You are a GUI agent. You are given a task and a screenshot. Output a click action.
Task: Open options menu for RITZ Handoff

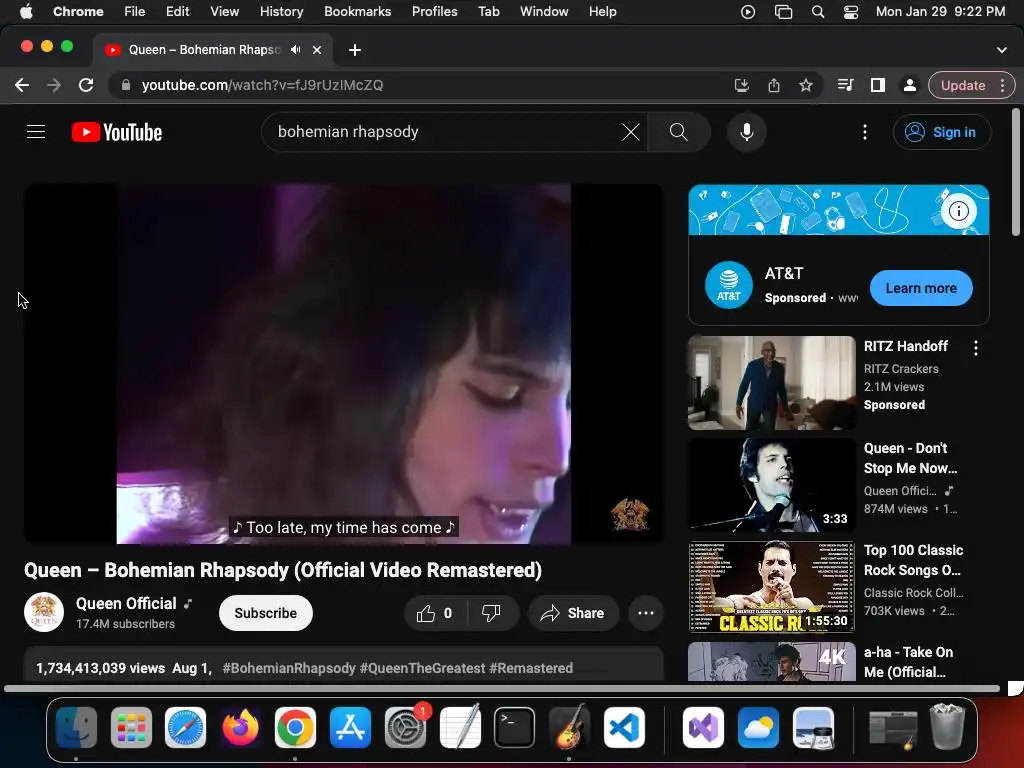tap(976, 348)
